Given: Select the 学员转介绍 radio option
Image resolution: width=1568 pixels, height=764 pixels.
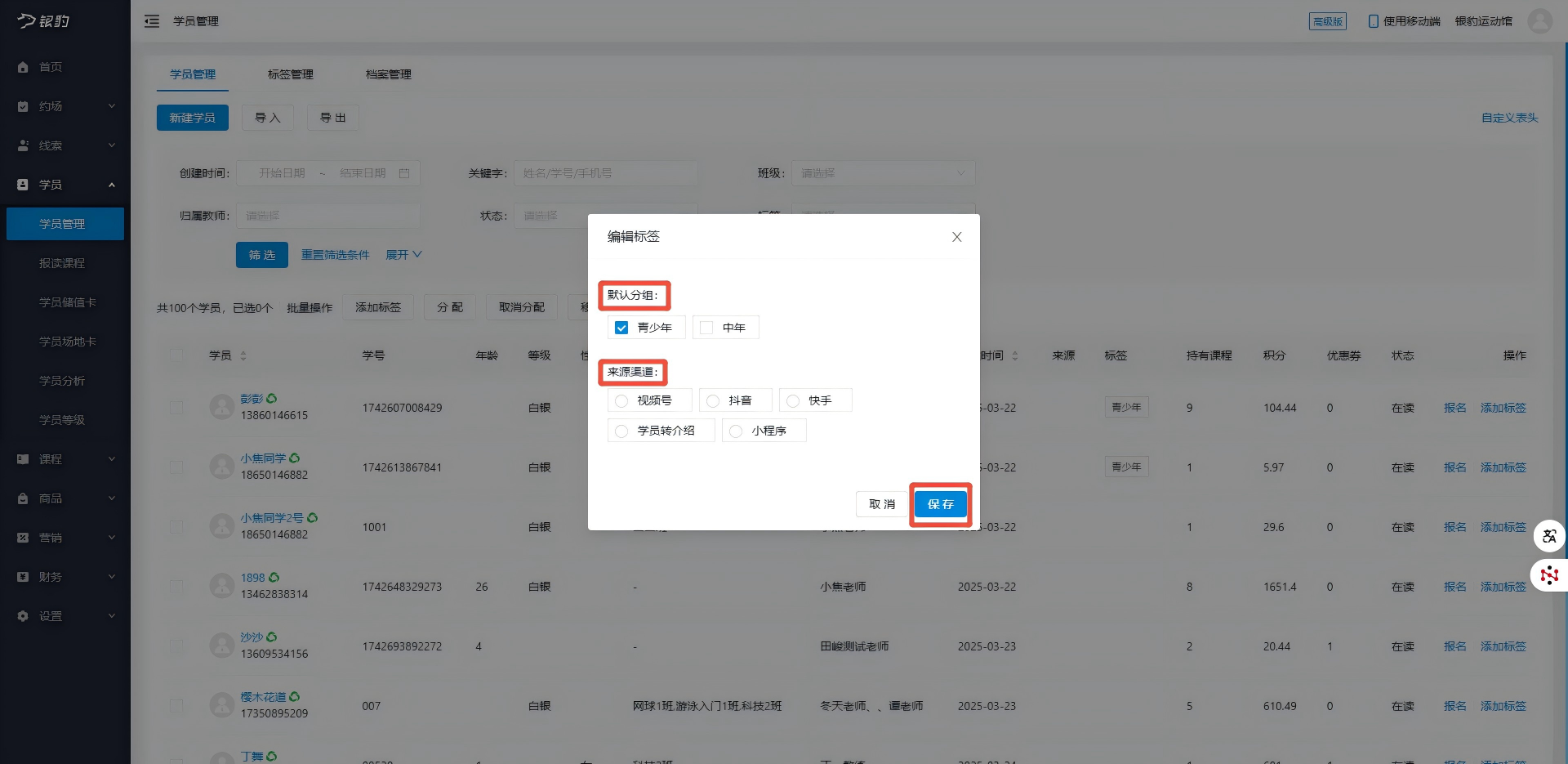Looking at the screenshot, I should (x=621, y=431).
